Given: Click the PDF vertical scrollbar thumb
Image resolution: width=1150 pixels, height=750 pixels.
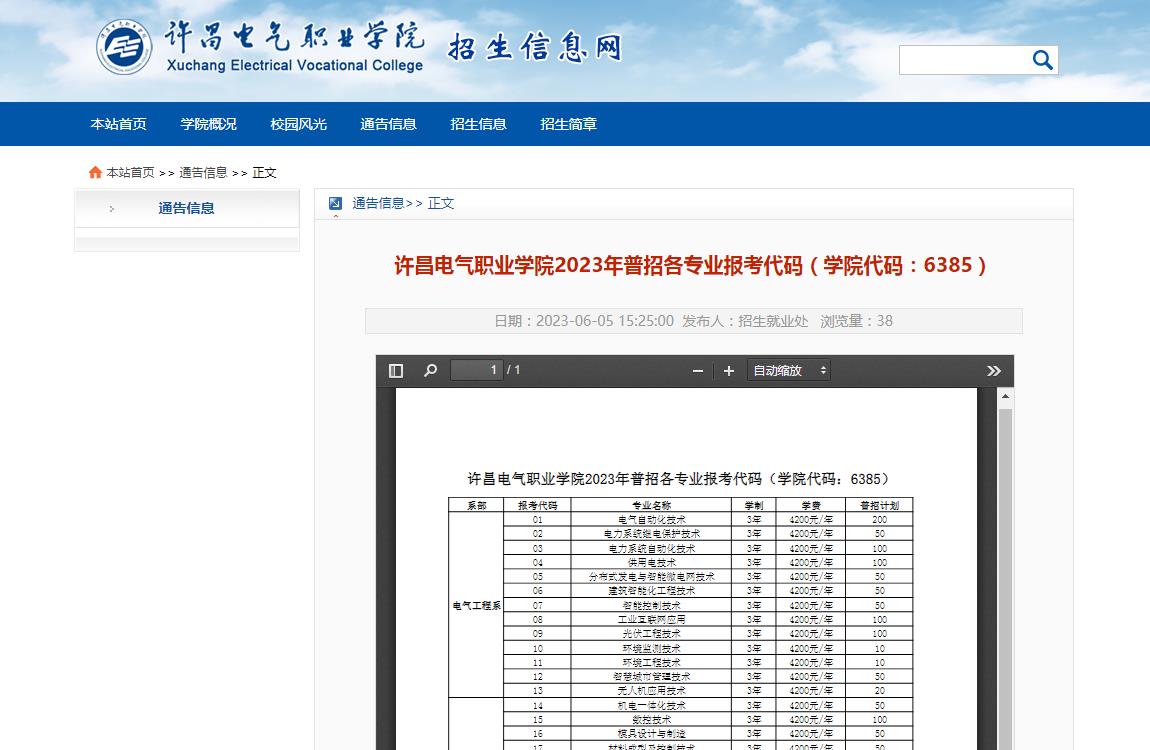Looking at the screenshot, I should (x=1006, y=579).
